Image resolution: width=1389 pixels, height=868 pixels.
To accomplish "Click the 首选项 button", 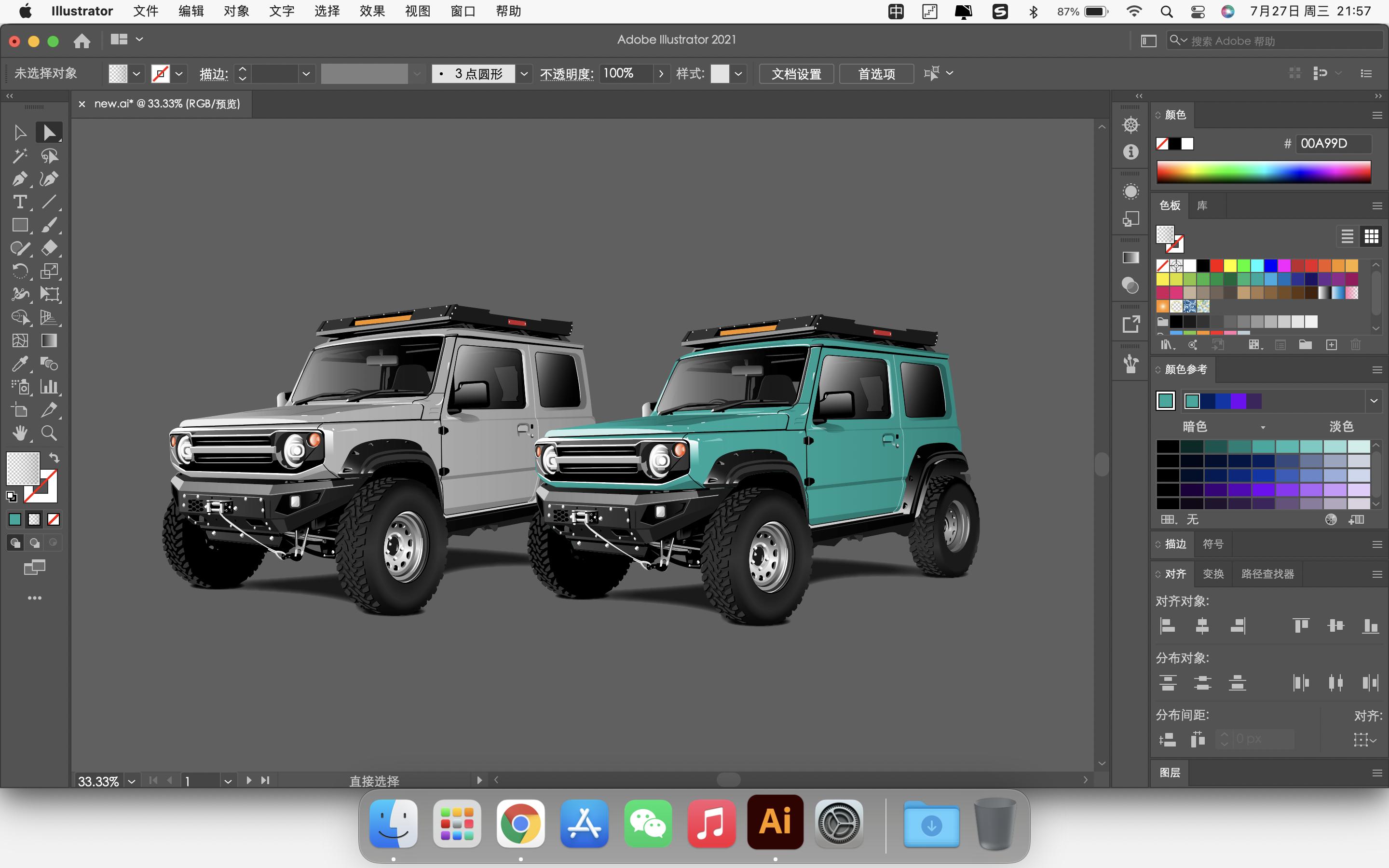I will (876, 73).
